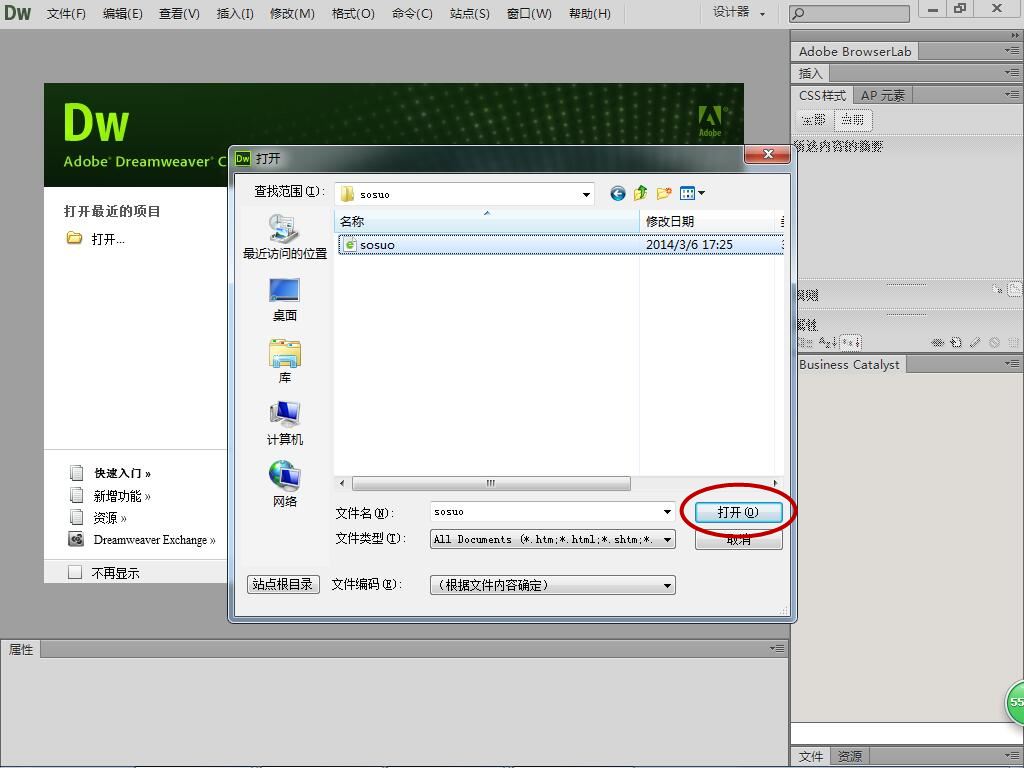
Task: Select the Business Catalyst tab
Action: [849, 364]
